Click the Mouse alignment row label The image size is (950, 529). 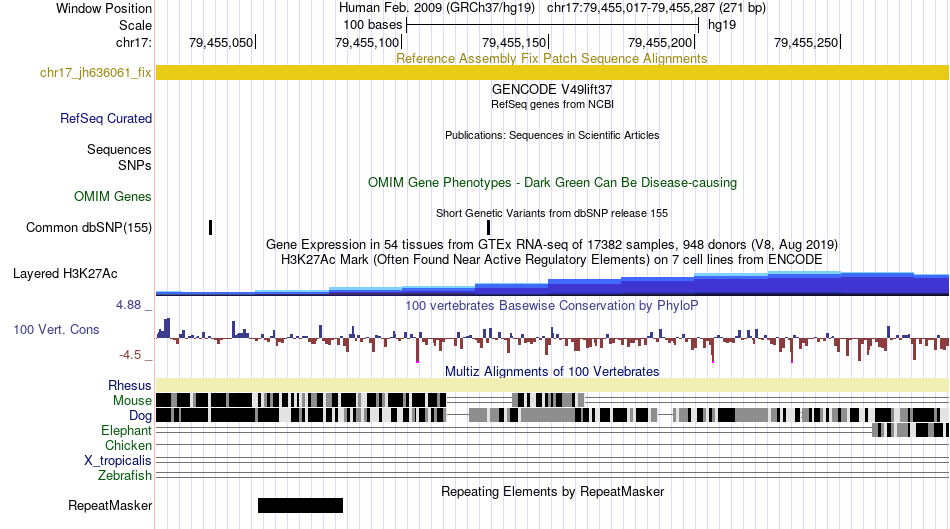[x=132, y=401]
